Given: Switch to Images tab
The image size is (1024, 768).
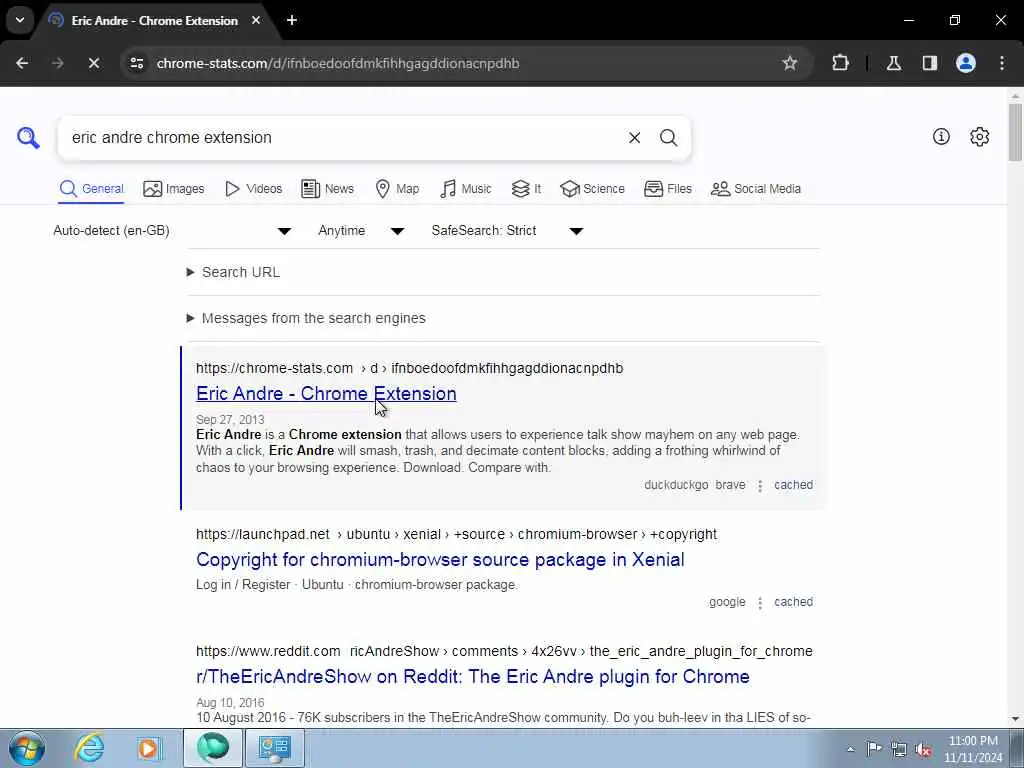Looking at the screenshot, I should pos(174,189).
